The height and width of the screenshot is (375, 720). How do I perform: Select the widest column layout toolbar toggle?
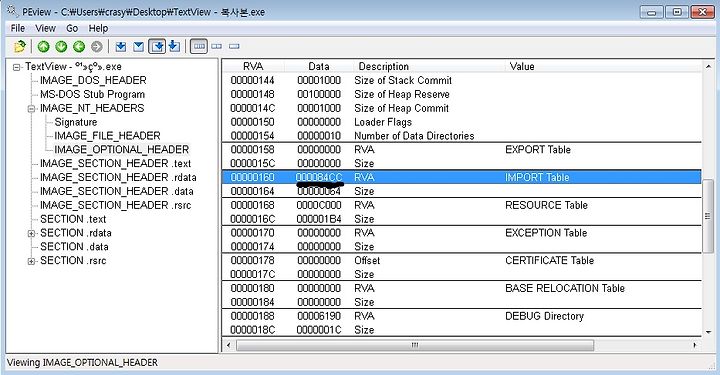click(199, 46)
